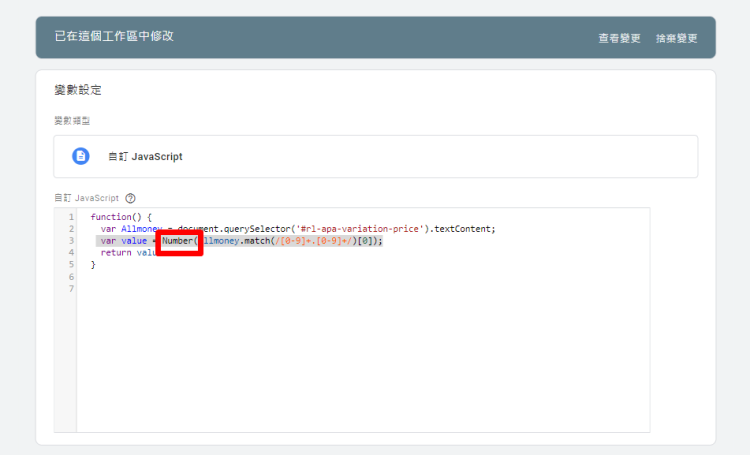Screen dimensions: 750x455
Task: Click code line 1 'function() {'
Action: (x=121, y=217)
